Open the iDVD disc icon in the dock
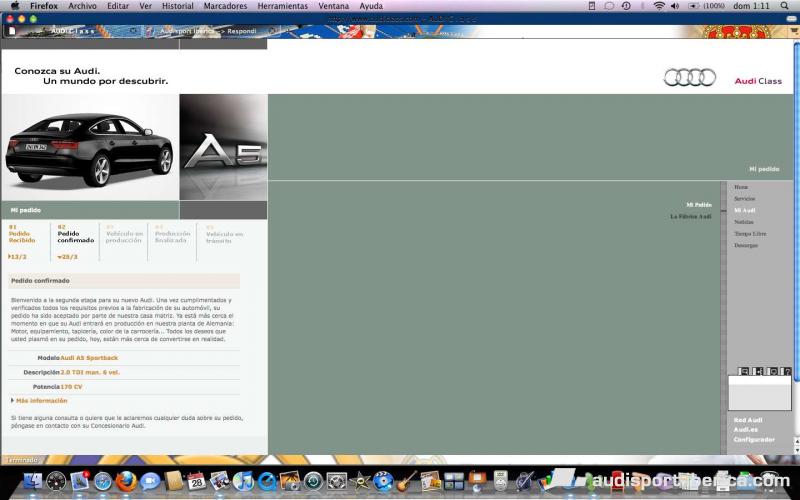The width and height of the screenshot is (800, 500). 383,481
